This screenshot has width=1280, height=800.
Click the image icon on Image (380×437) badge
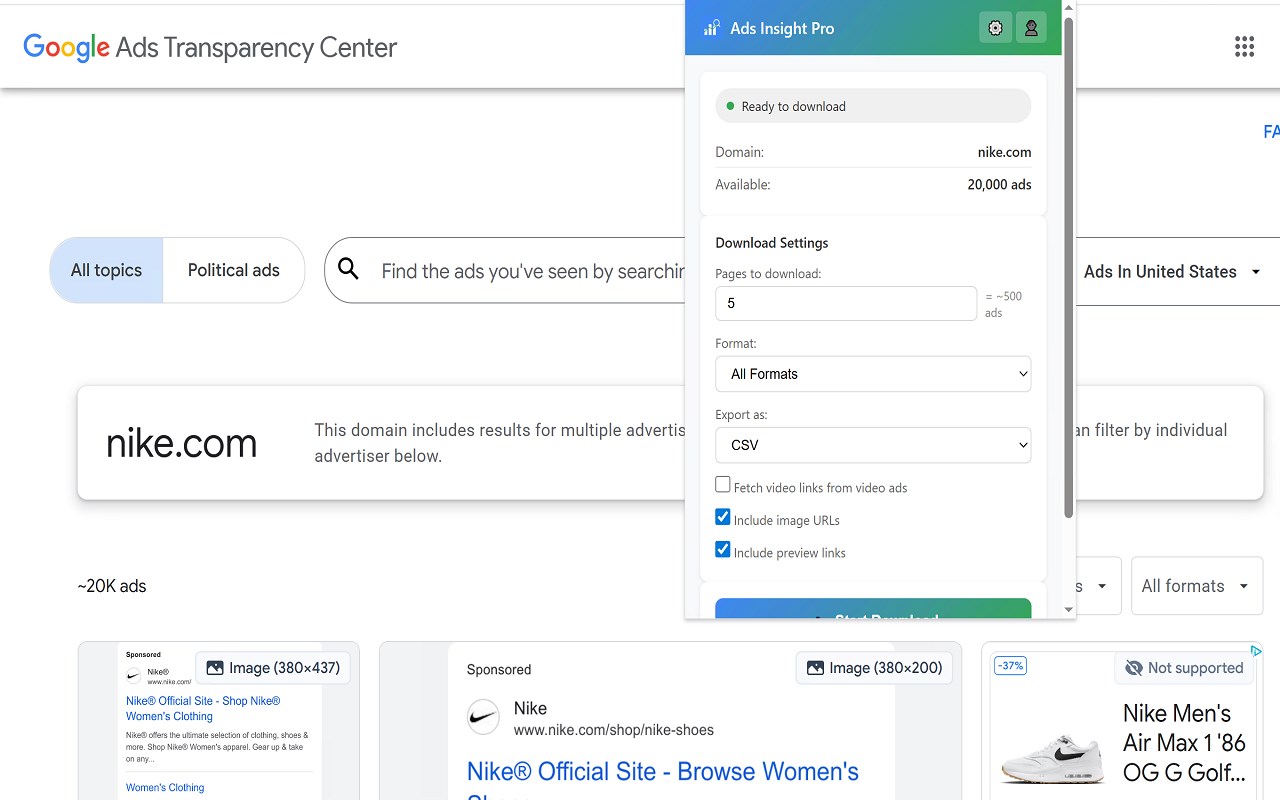click(x=215, y=668)
